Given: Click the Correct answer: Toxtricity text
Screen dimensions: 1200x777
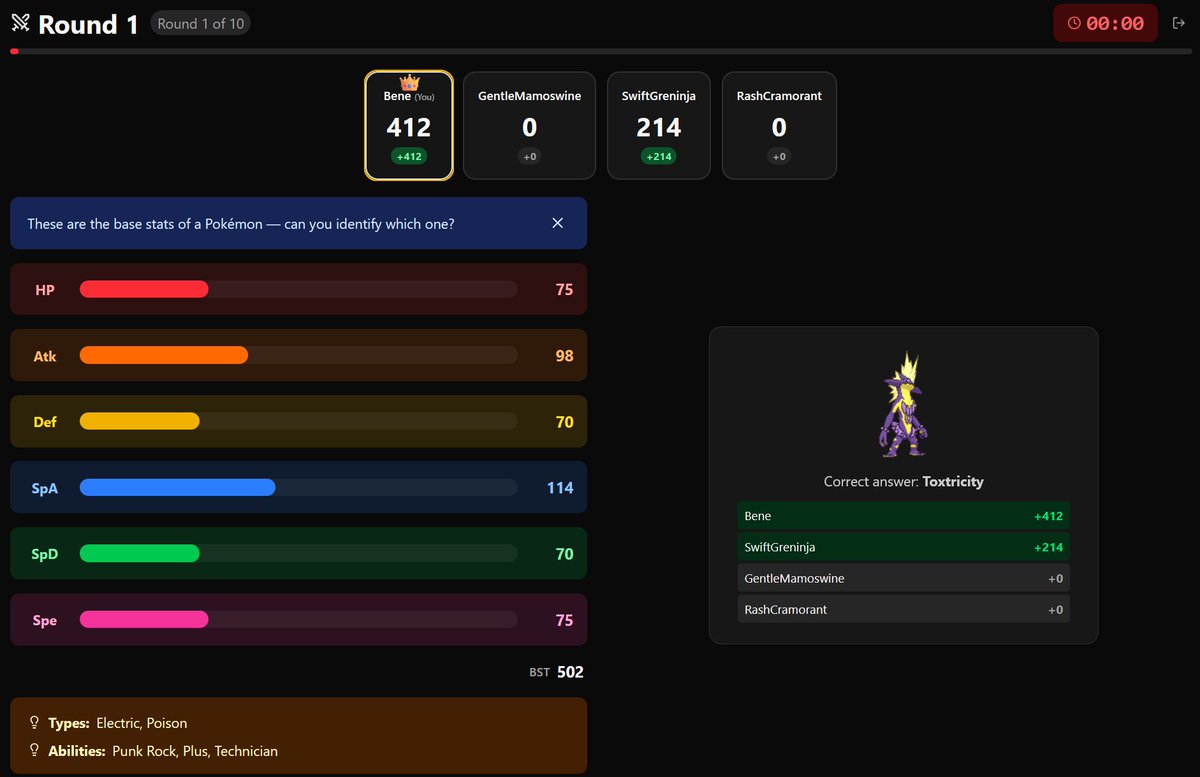Looking at the screenshot, I should [x=903, y=481].
